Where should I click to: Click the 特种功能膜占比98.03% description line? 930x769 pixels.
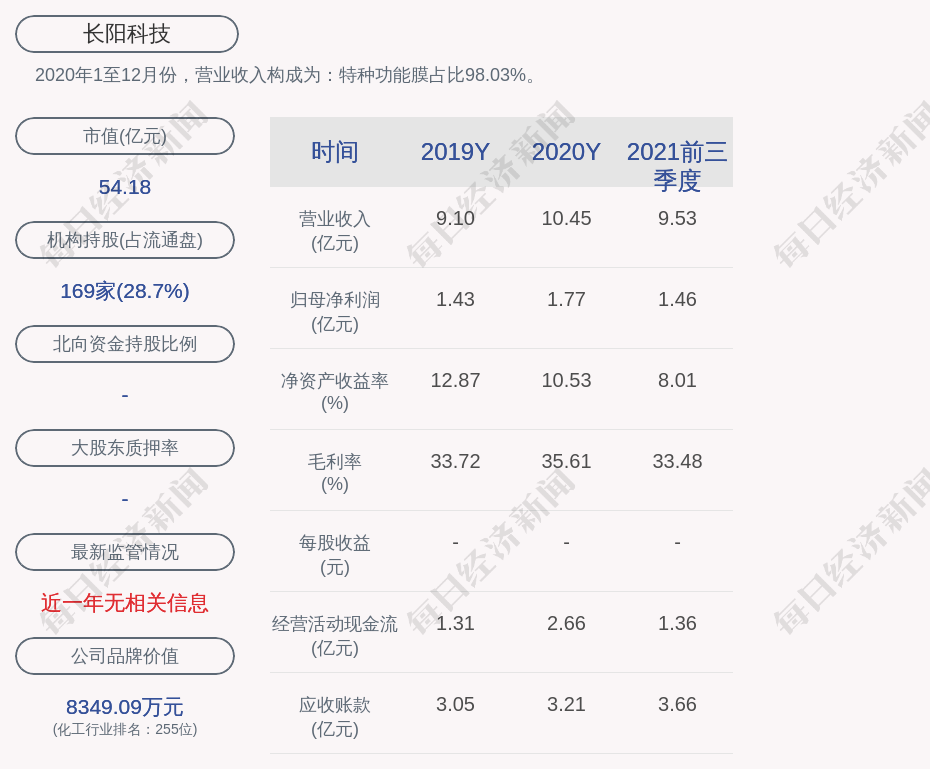tap(285, 75)
